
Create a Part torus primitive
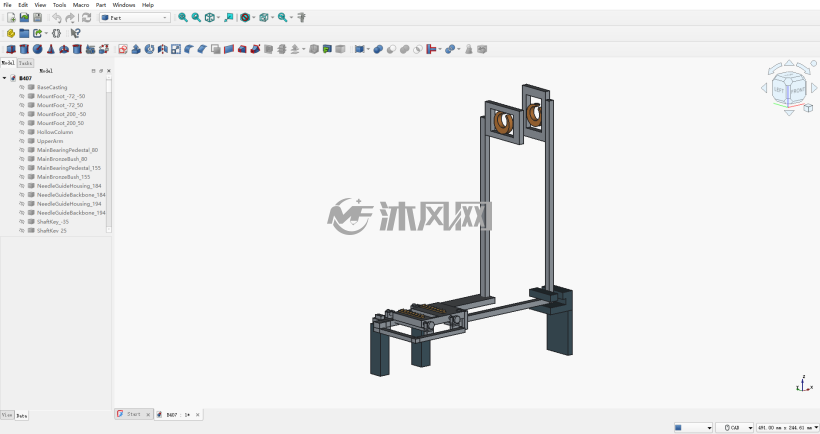click(64, 49)
